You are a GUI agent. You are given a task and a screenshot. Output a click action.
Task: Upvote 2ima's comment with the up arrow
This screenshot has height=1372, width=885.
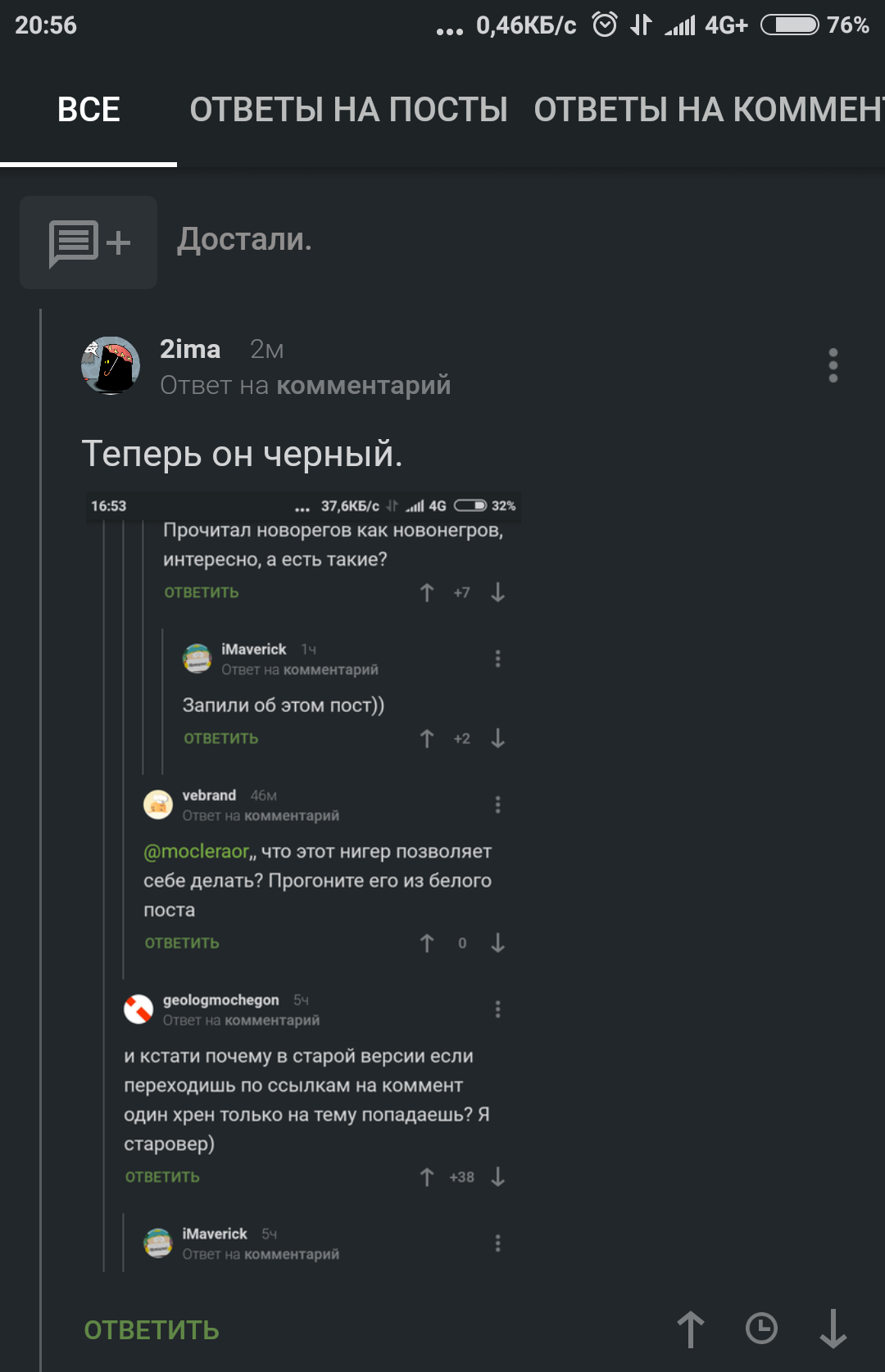(690, 1329)
